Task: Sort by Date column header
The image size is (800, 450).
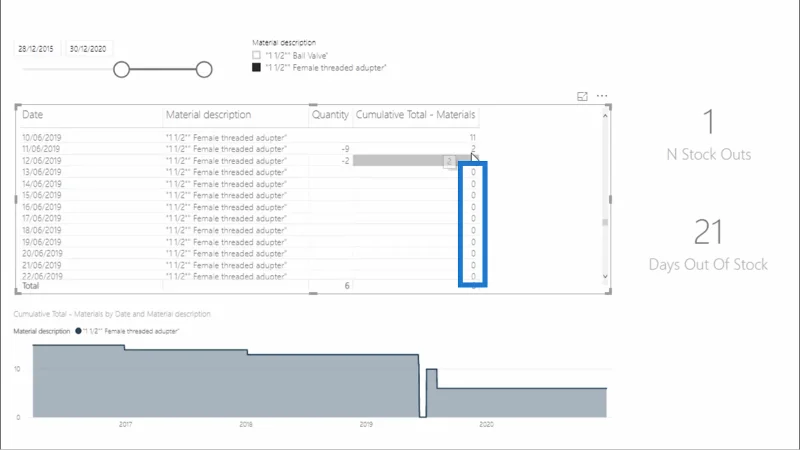Action: tap(33, 115)
